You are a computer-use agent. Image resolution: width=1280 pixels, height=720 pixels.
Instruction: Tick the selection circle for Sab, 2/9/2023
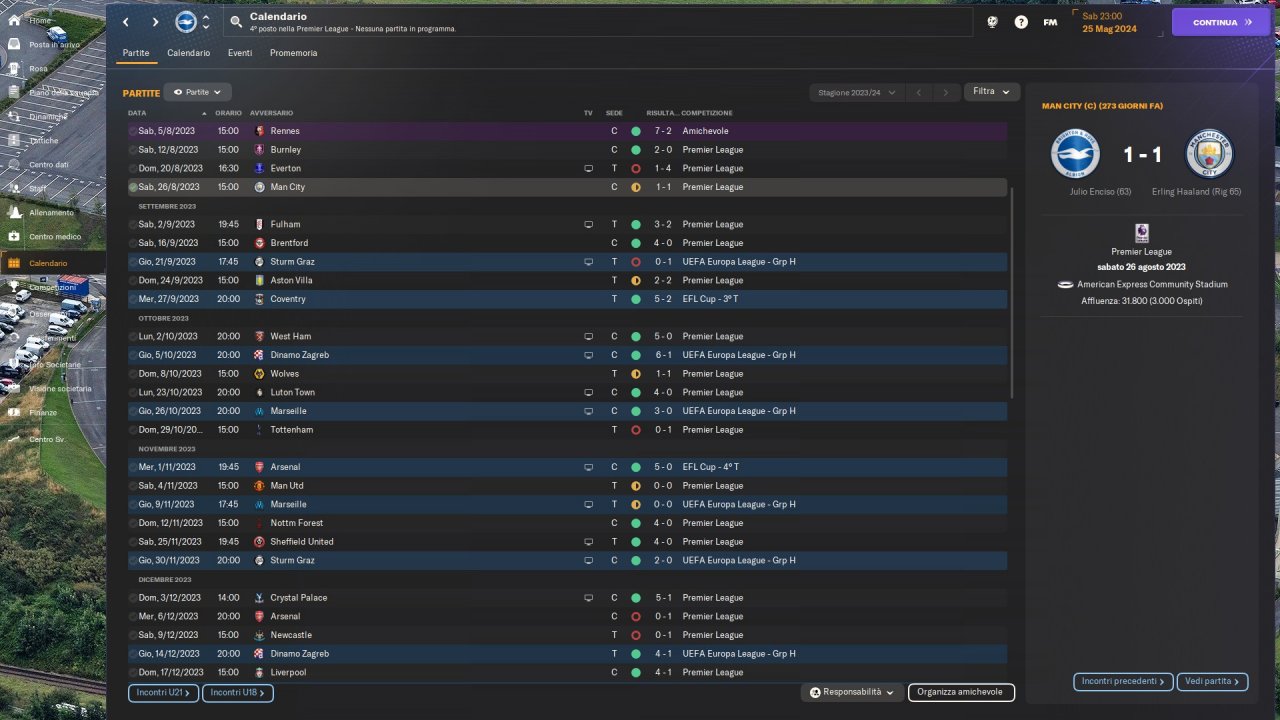click(133, 224)
